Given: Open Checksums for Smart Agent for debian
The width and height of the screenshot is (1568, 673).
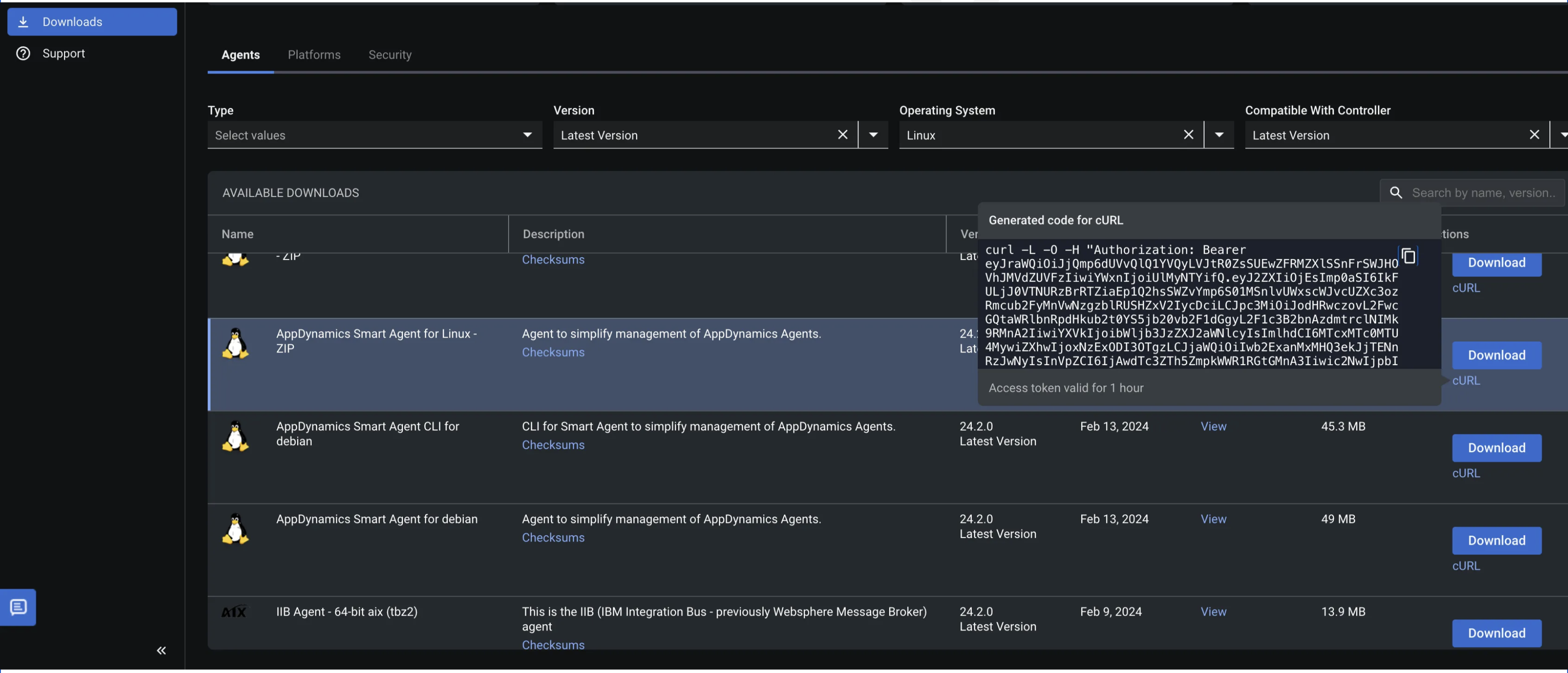Looking at the screenshot, I should pyautogui.click(x=553, y=537).
